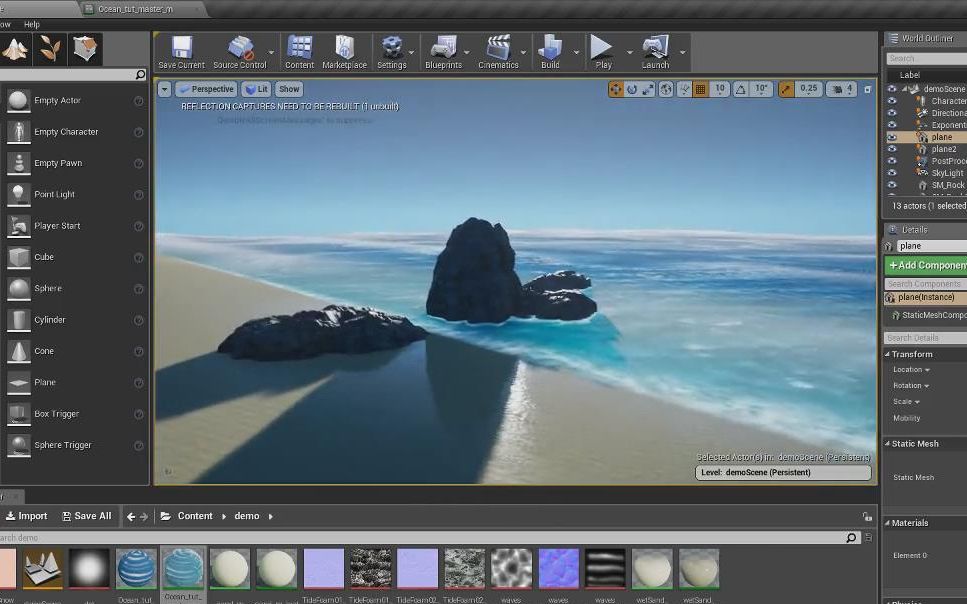Click the Save All button
967x604 pixels.
pos(87,516)
